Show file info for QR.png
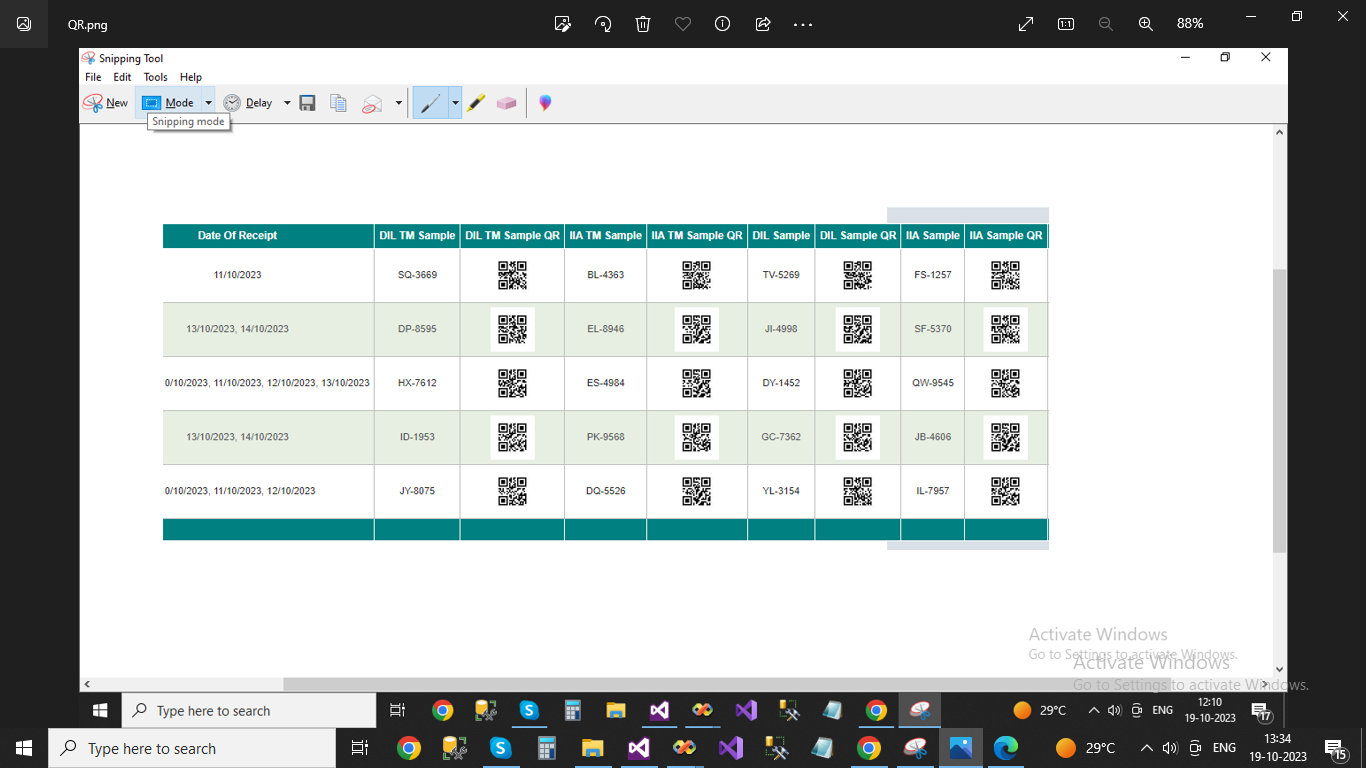This screenshot has height=768, width=1366. (x=722, y=24)
